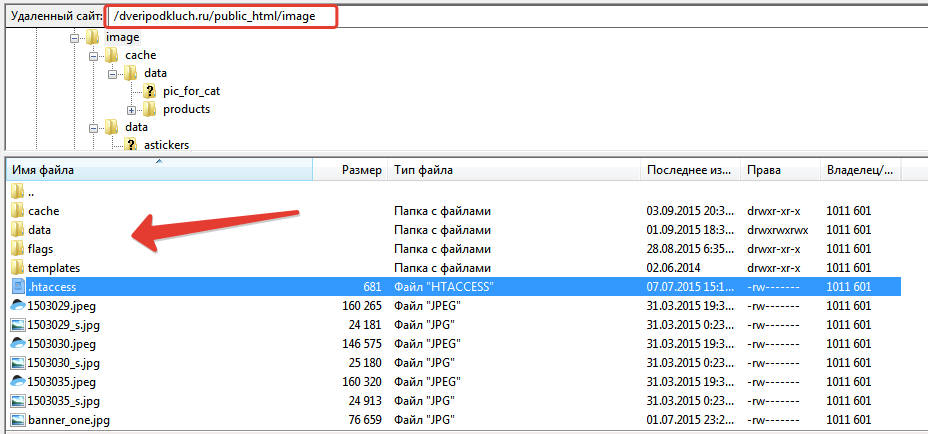The height and width of the screenshot is (434, 928).
Task: Select the banner_one.jpg file
Action: point(453,420)
